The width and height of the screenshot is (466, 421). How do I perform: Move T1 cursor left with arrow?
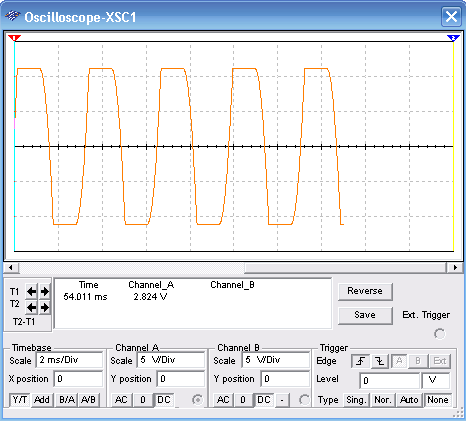click(x=32, y=292)
